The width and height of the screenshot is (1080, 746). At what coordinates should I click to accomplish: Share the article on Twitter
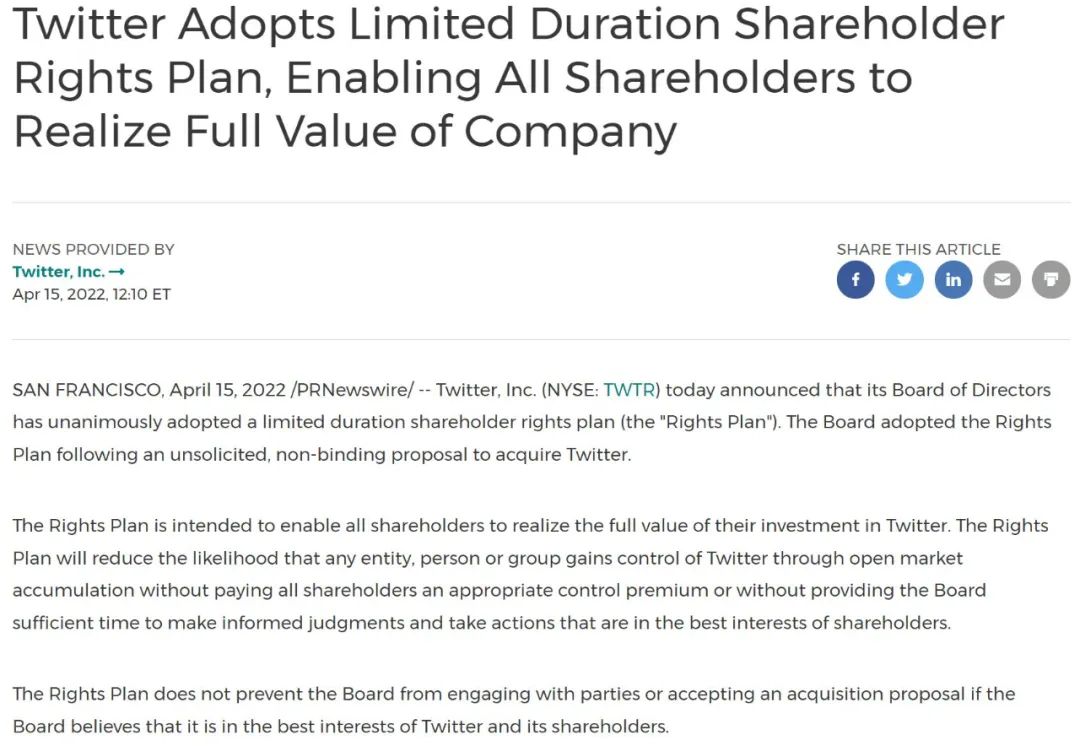coord(904,280)
